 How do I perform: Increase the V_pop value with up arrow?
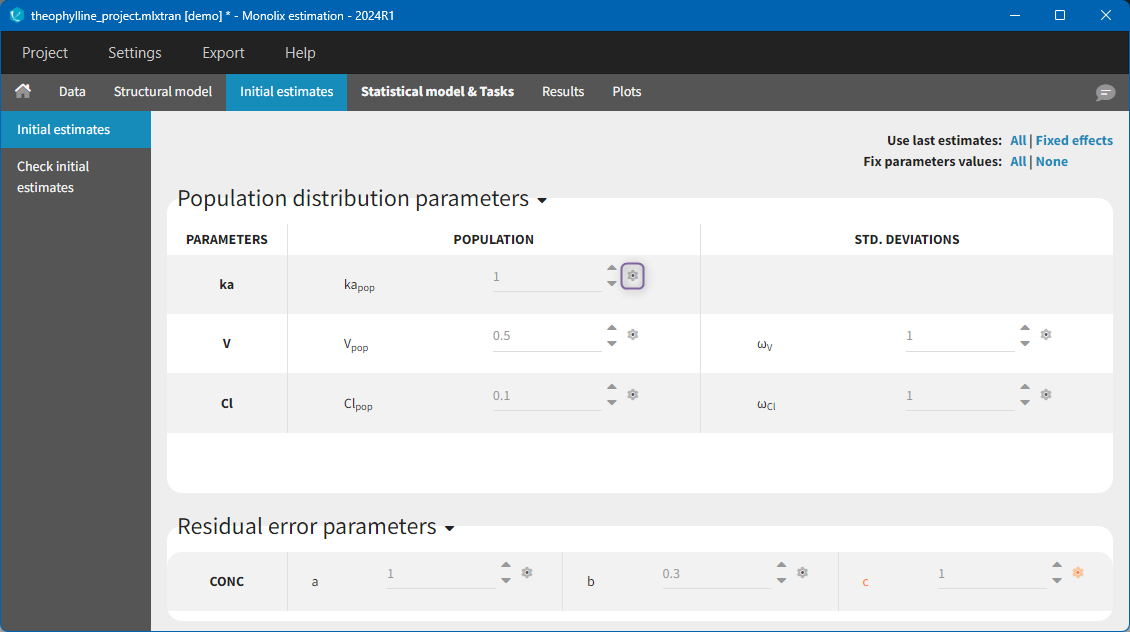coord(612,328)
